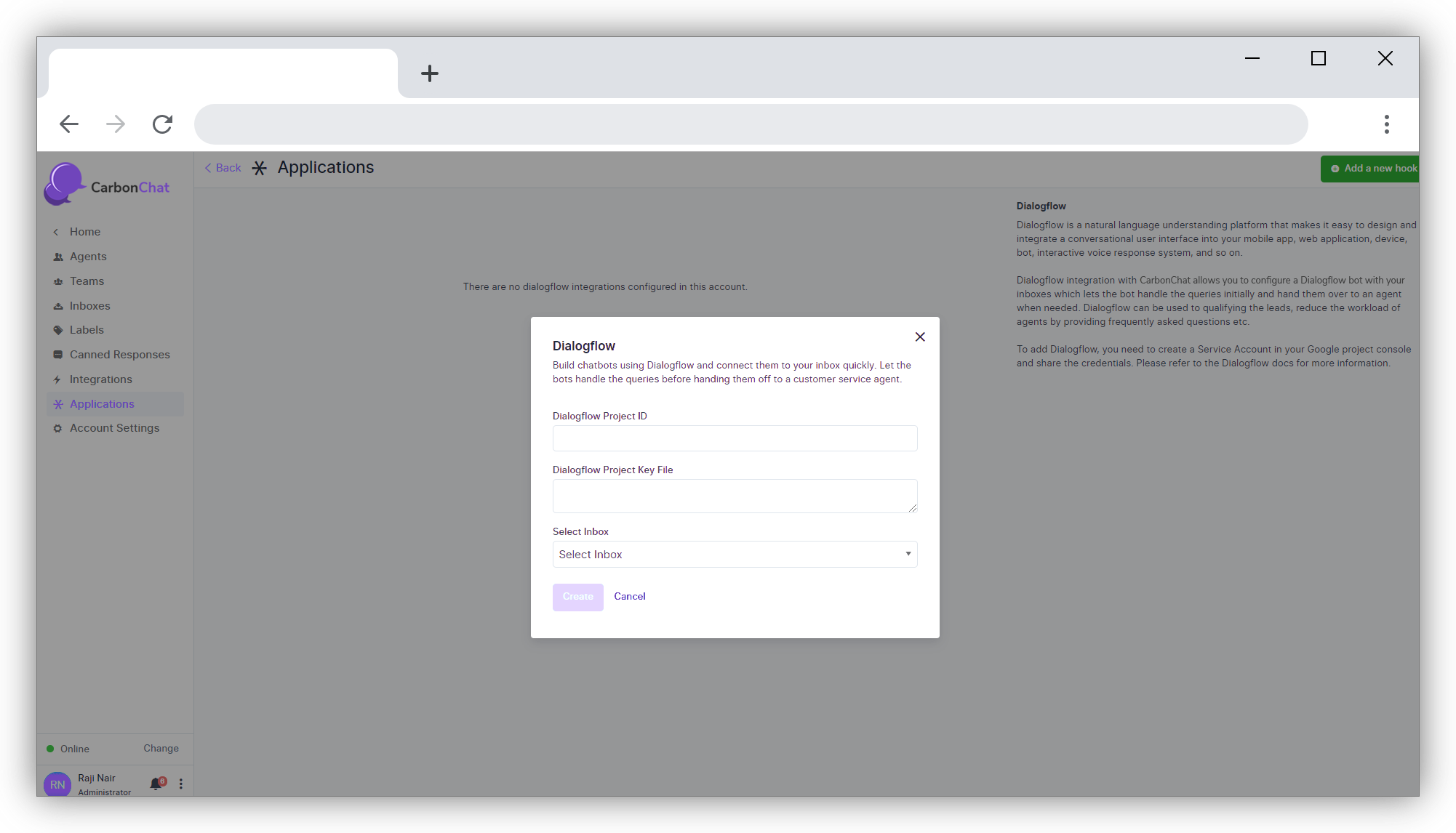Click the CarbonChat logo

[107, 185]
